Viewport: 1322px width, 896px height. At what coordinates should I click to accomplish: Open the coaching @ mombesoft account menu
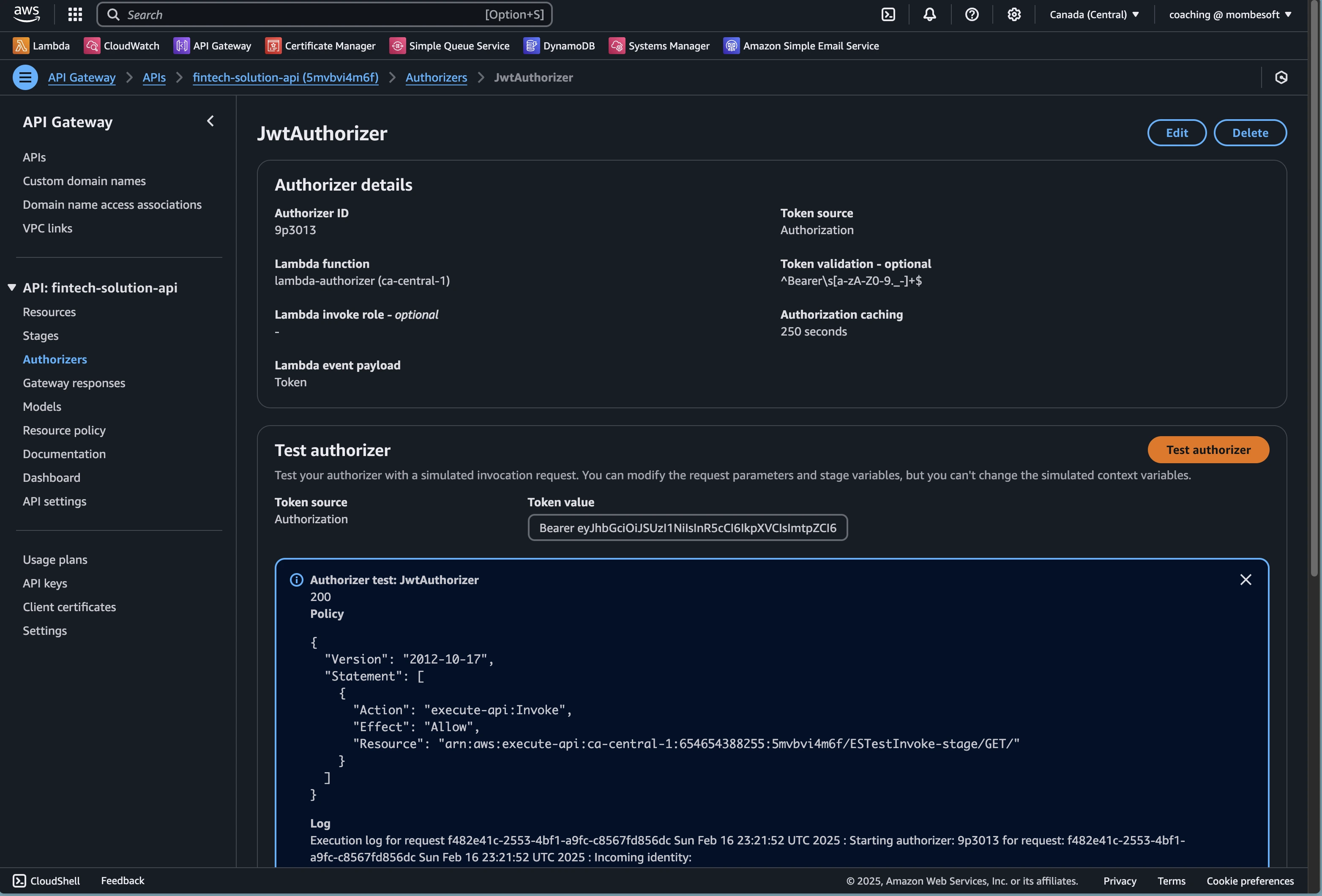pyautogui.click(x=1230, y=14)
